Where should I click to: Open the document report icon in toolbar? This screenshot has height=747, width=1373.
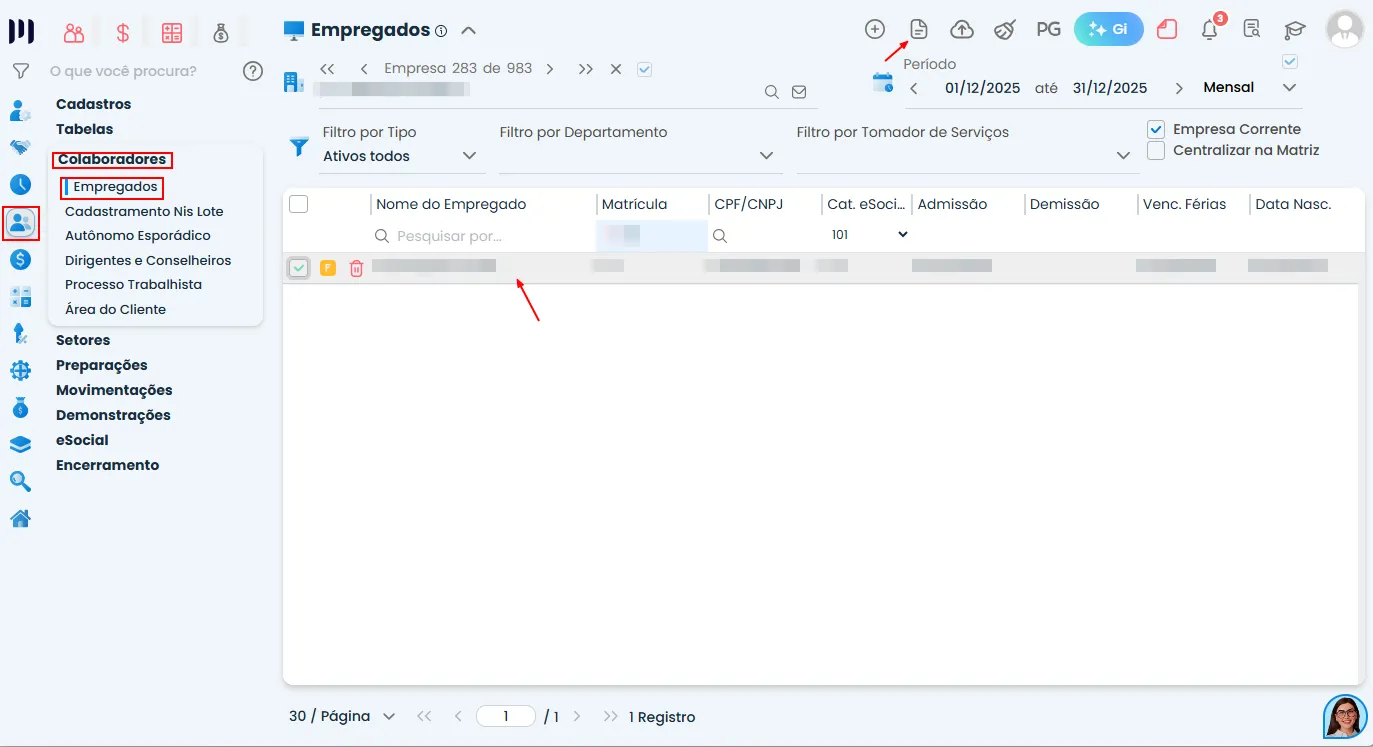918,29
